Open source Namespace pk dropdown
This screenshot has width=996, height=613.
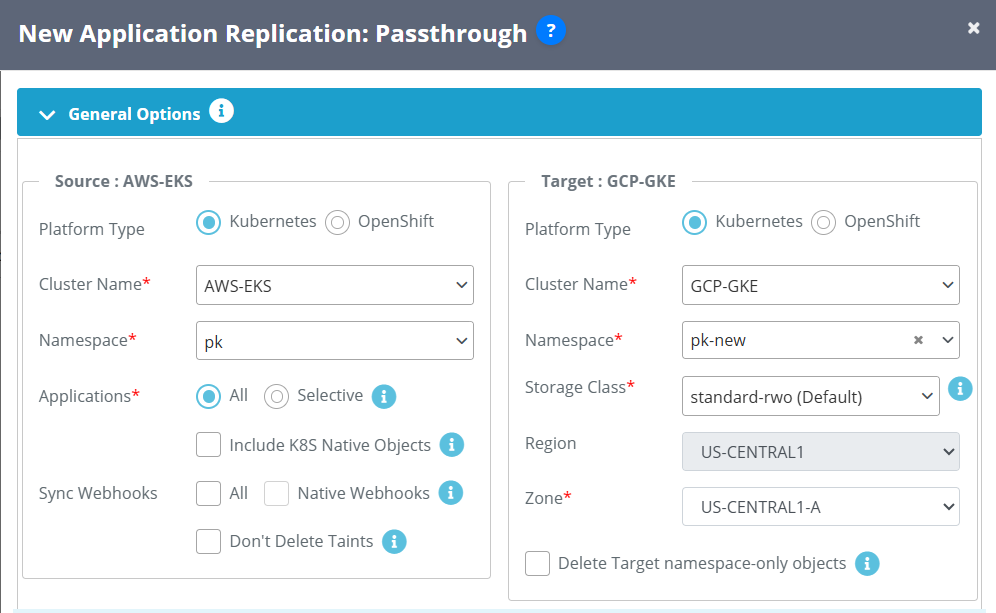click(335, 340)
